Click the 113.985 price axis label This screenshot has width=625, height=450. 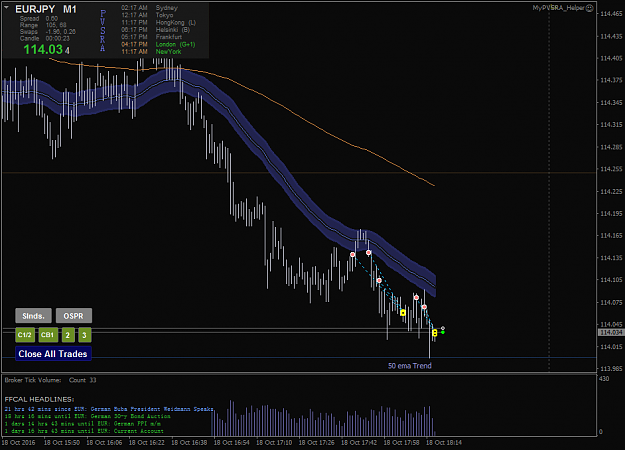click(x=611, y=369)
